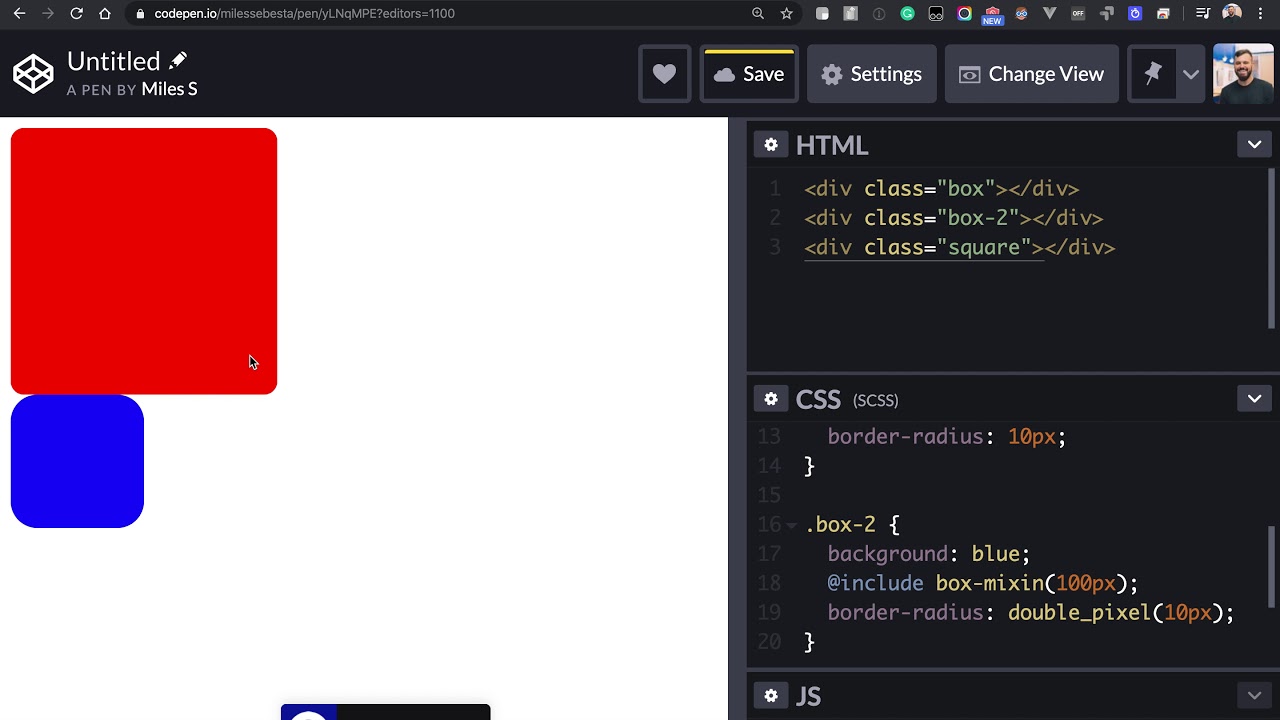Click the HTML panel title
The height and width of the screenshot is (720, 1280).
click(832, 145)
